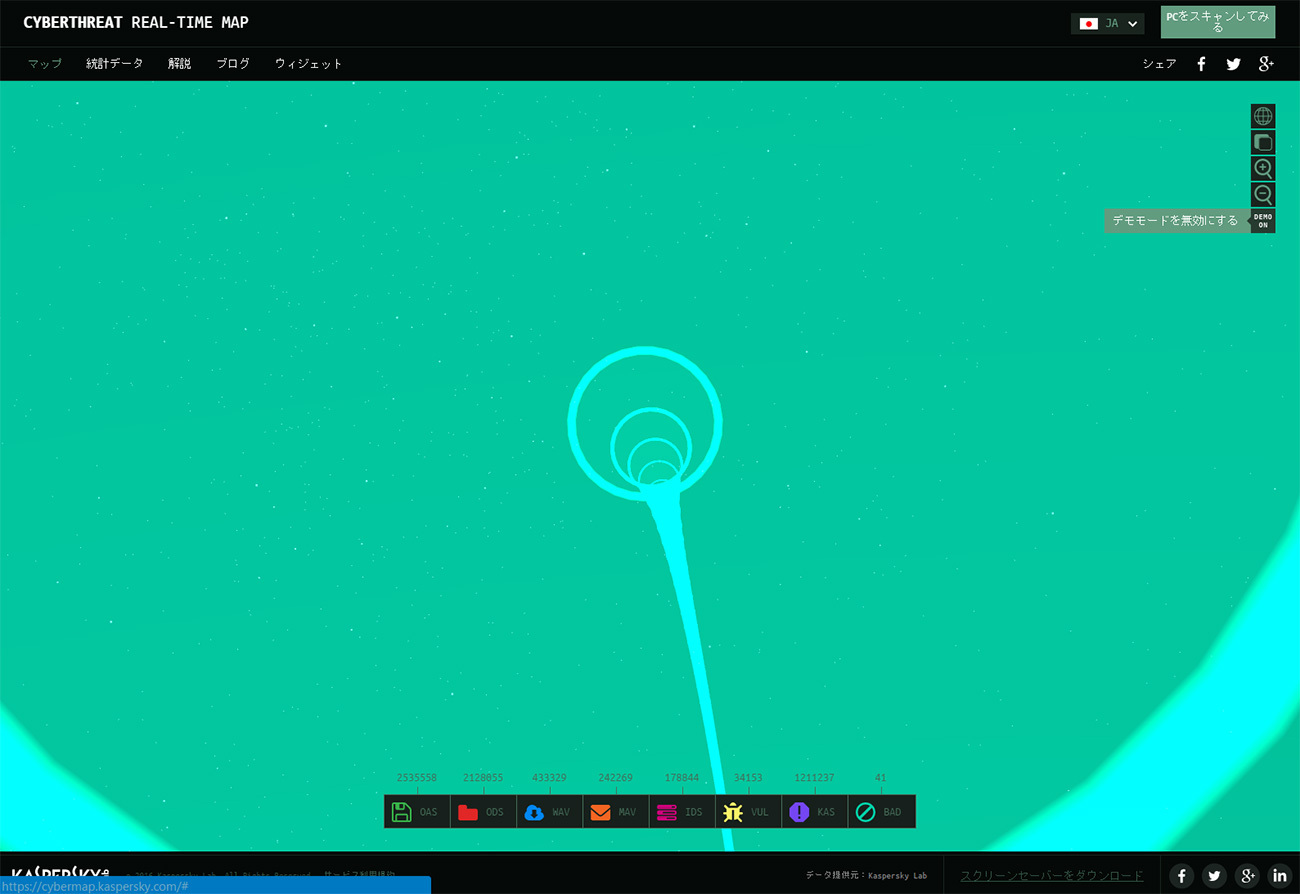This screenshot has width=1300, height=894.
Task: Toggle WAV cloud download detection filter
Action: (549, 812)
